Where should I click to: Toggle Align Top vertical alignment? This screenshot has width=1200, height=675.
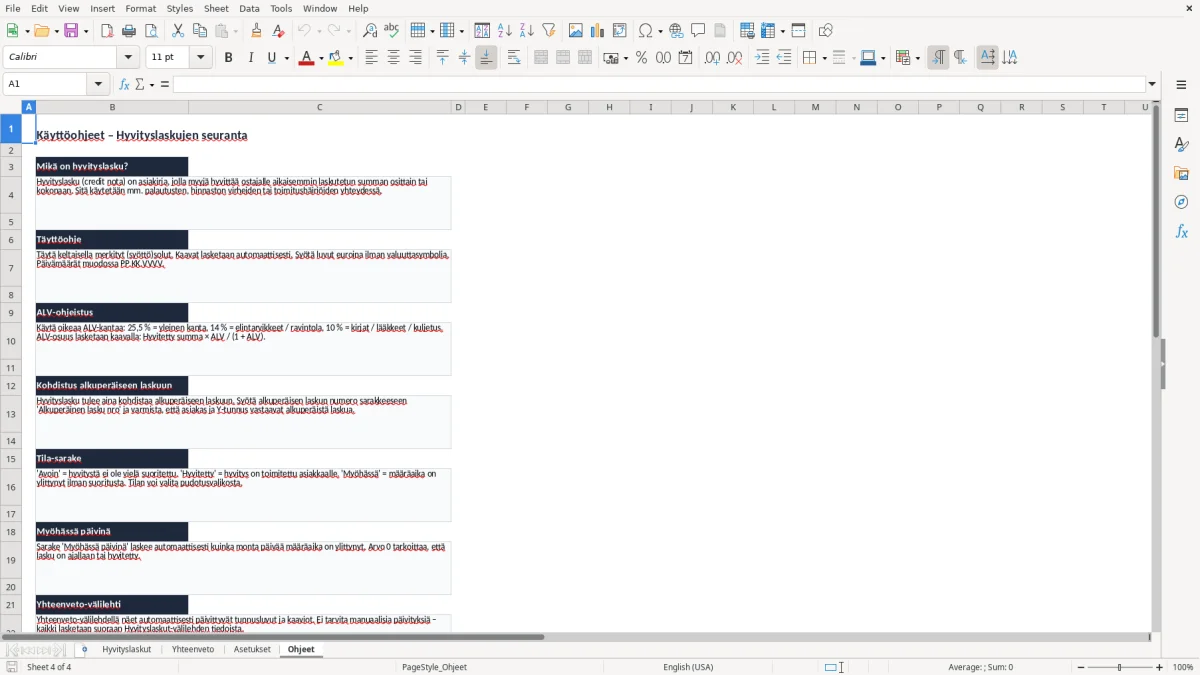point(442,58)
